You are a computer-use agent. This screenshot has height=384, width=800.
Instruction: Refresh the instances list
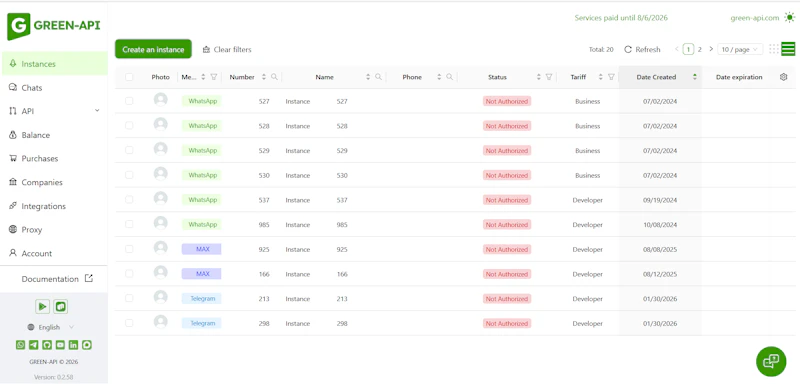point(642,49)
